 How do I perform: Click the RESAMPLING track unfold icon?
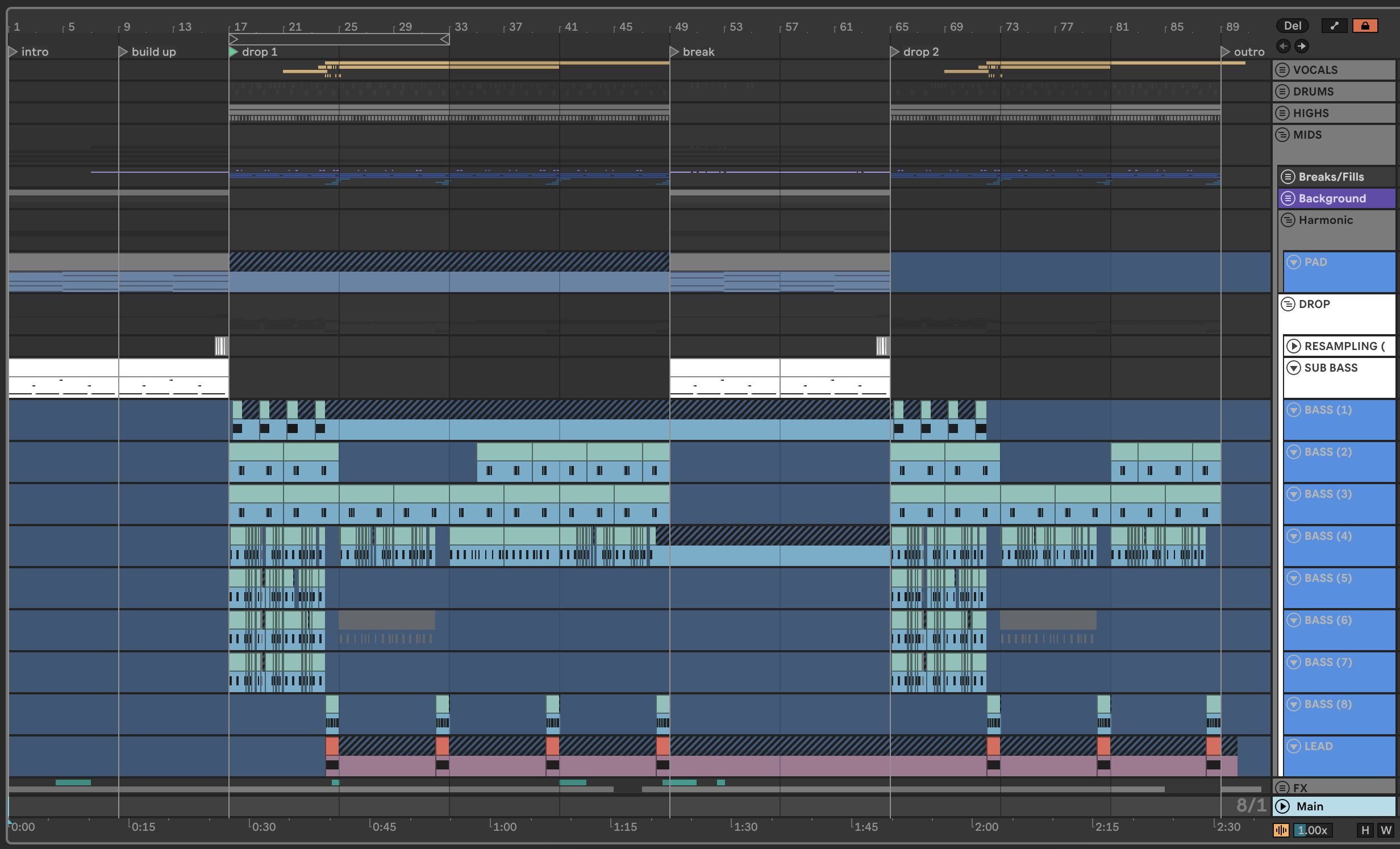coord(1294,346)
